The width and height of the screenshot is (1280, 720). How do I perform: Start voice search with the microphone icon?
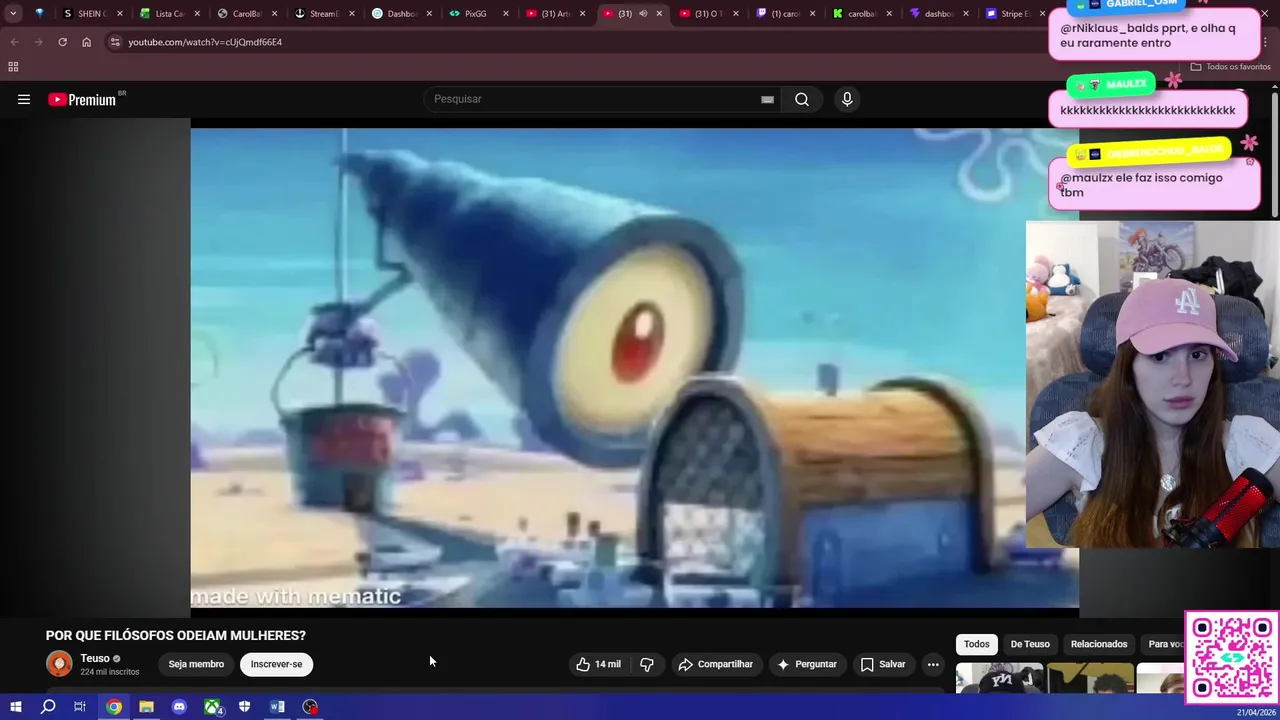pyautogui.click(x=847, y=99)
